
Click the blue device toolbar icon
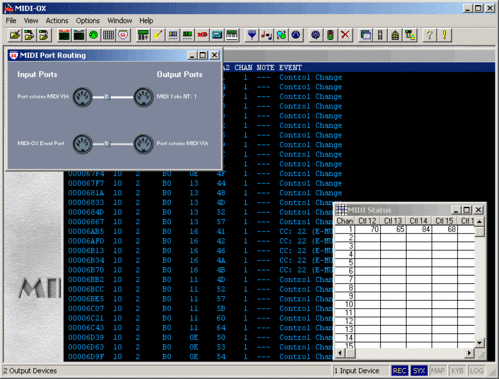coord(217,35)
